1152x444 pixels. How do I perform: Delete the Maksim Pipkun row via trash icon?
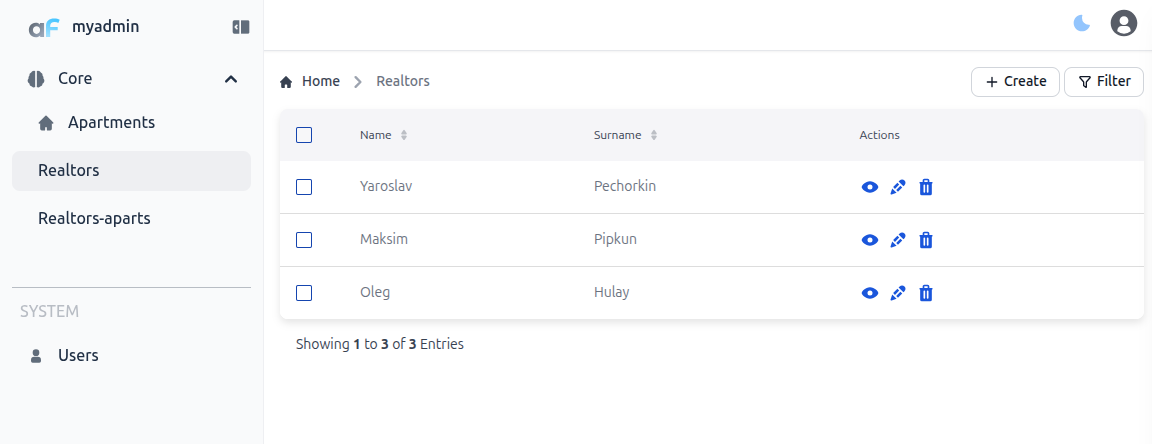(x=926, y=240)
